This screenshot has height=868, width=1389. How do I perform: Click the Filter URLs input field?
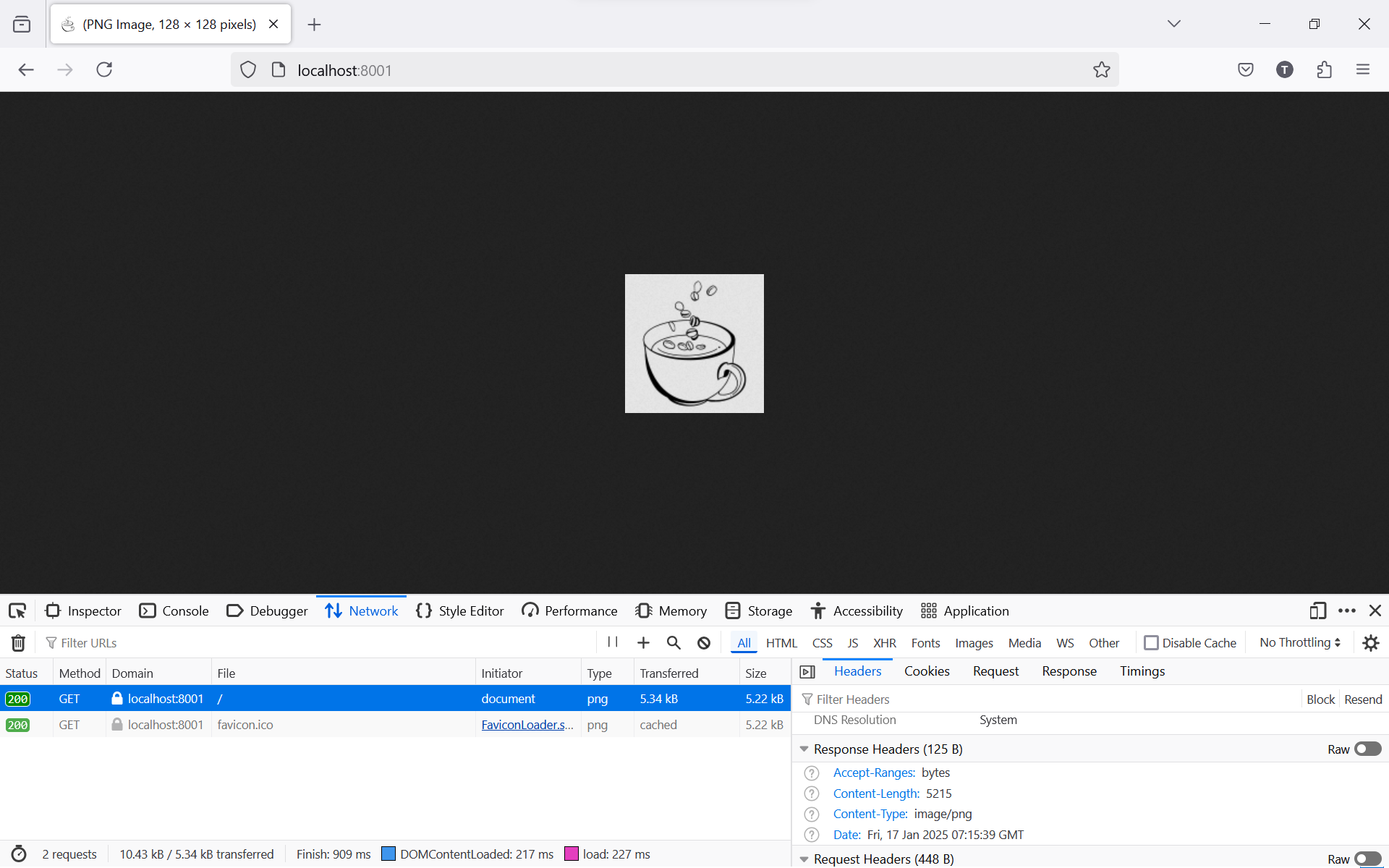coord(318,643)
